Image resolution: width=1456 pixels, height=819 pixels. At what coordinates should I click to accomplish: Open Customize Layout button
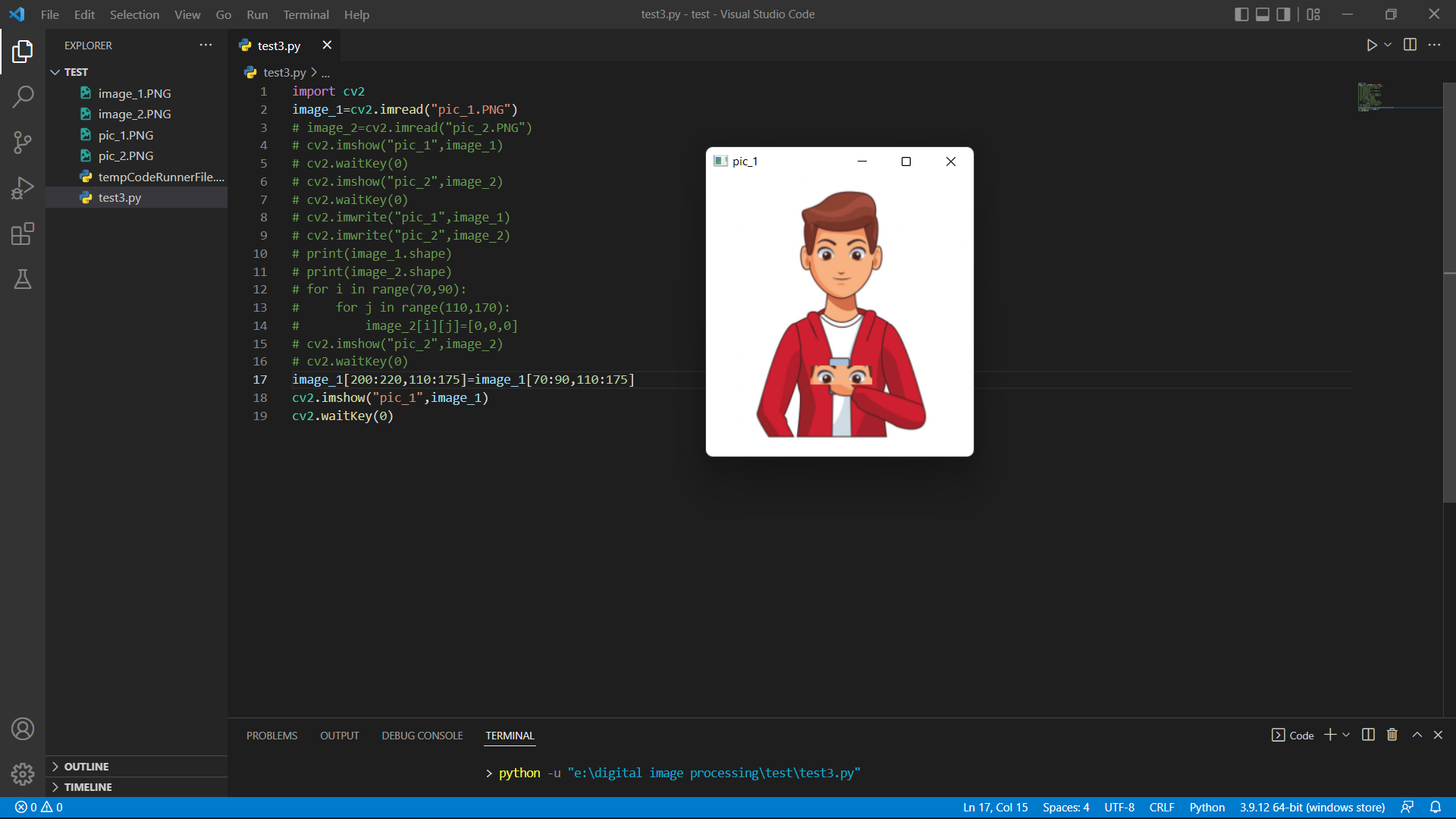[x=1313, y=14]
